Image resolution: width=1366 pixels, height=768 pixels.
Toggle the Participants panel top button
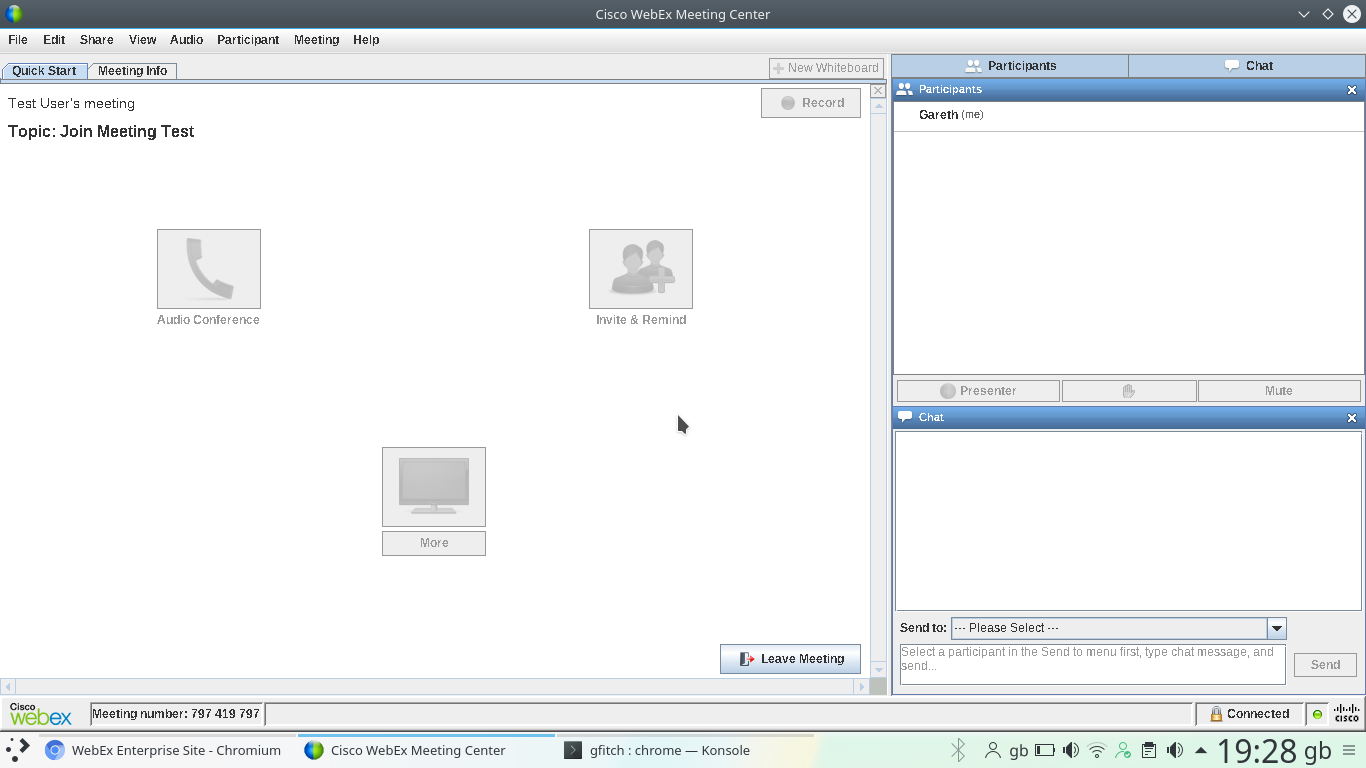[1010, 66]
